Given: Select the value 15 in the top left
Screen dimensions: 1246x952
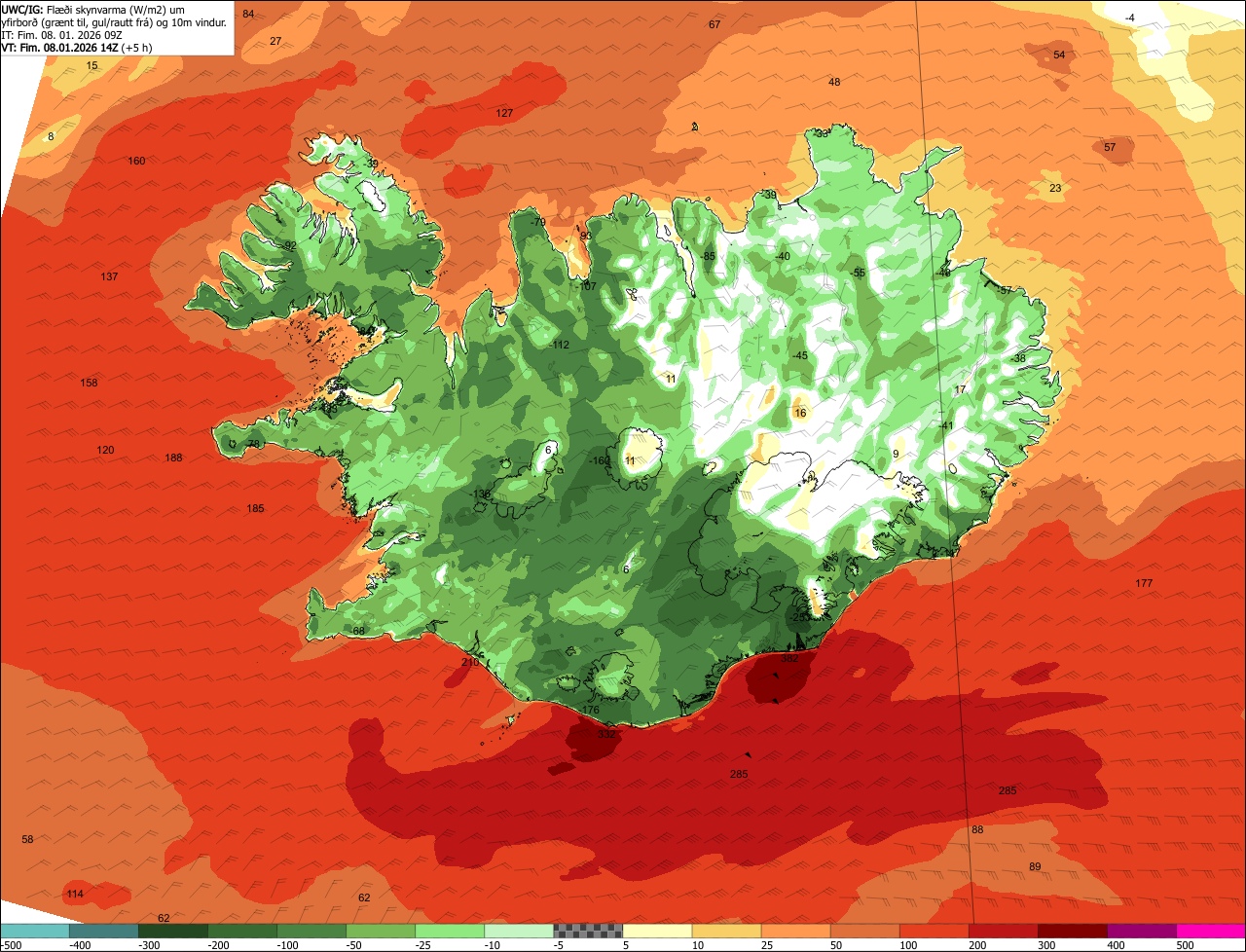Looking at the screenshot, I should coord(92,65).
